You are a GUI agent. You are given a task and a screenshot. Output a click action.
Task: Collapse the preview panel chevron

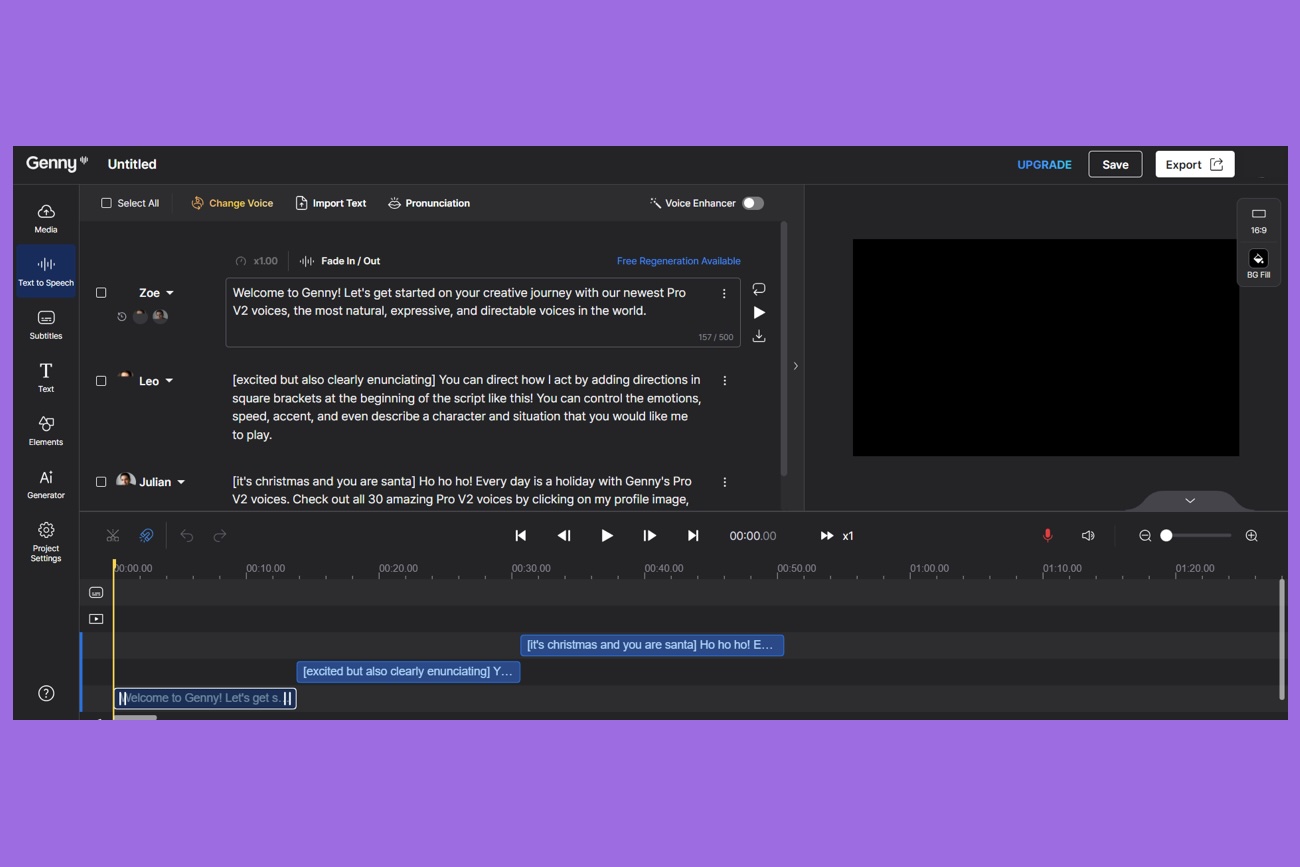pos(1189,500)
